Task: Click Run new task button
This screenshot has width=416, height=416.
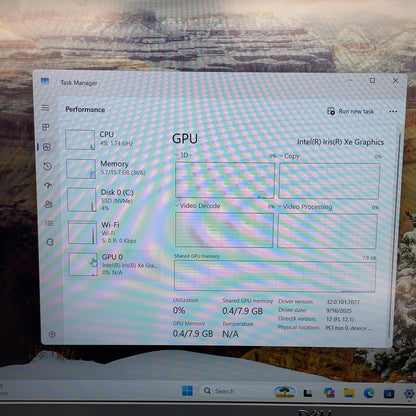Action: tap(350, 111)
